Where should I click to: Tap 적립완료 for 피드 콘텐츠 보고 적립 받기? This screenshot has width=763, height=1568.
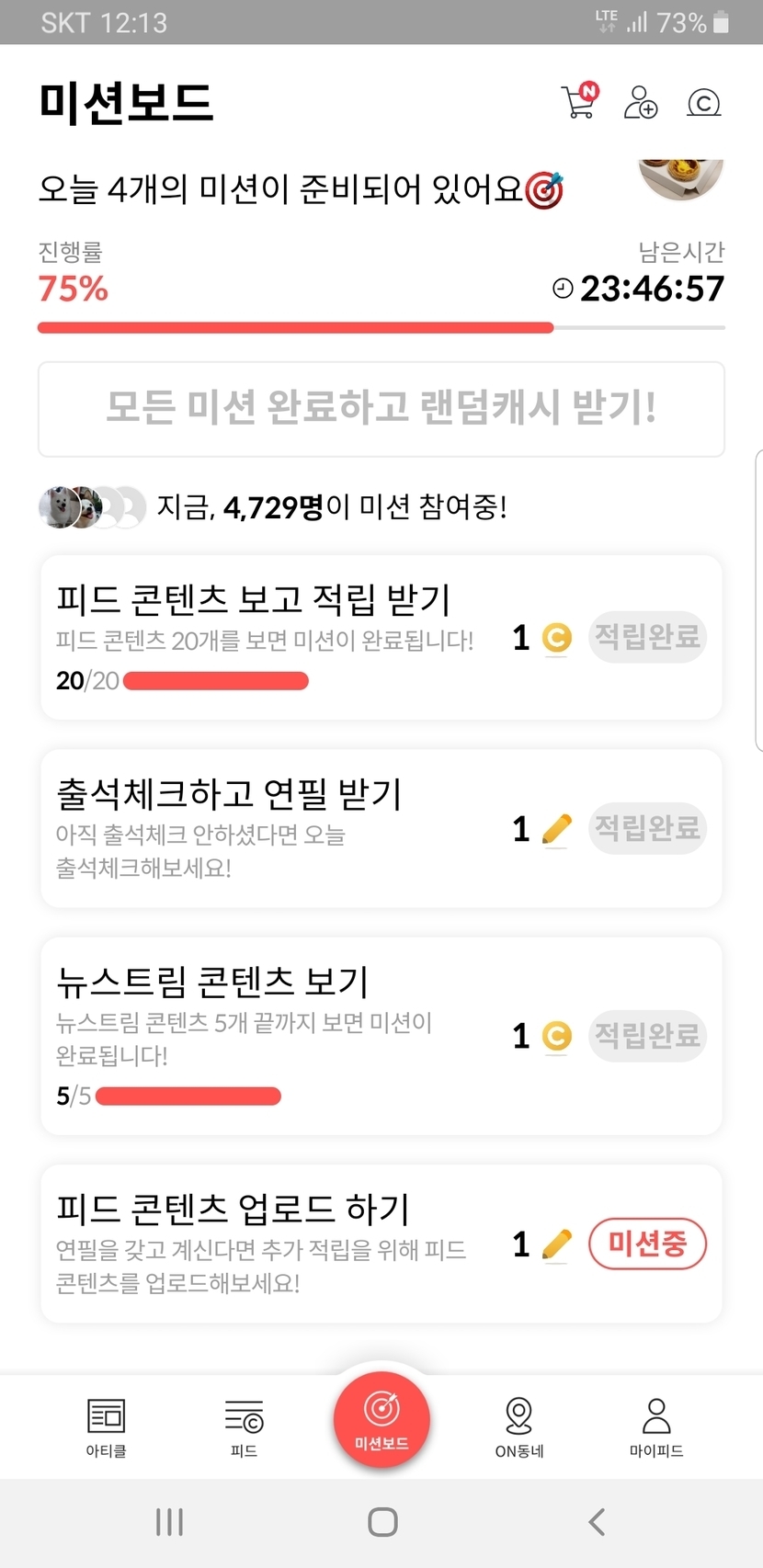pyautogui.click(x=647, y=637)
